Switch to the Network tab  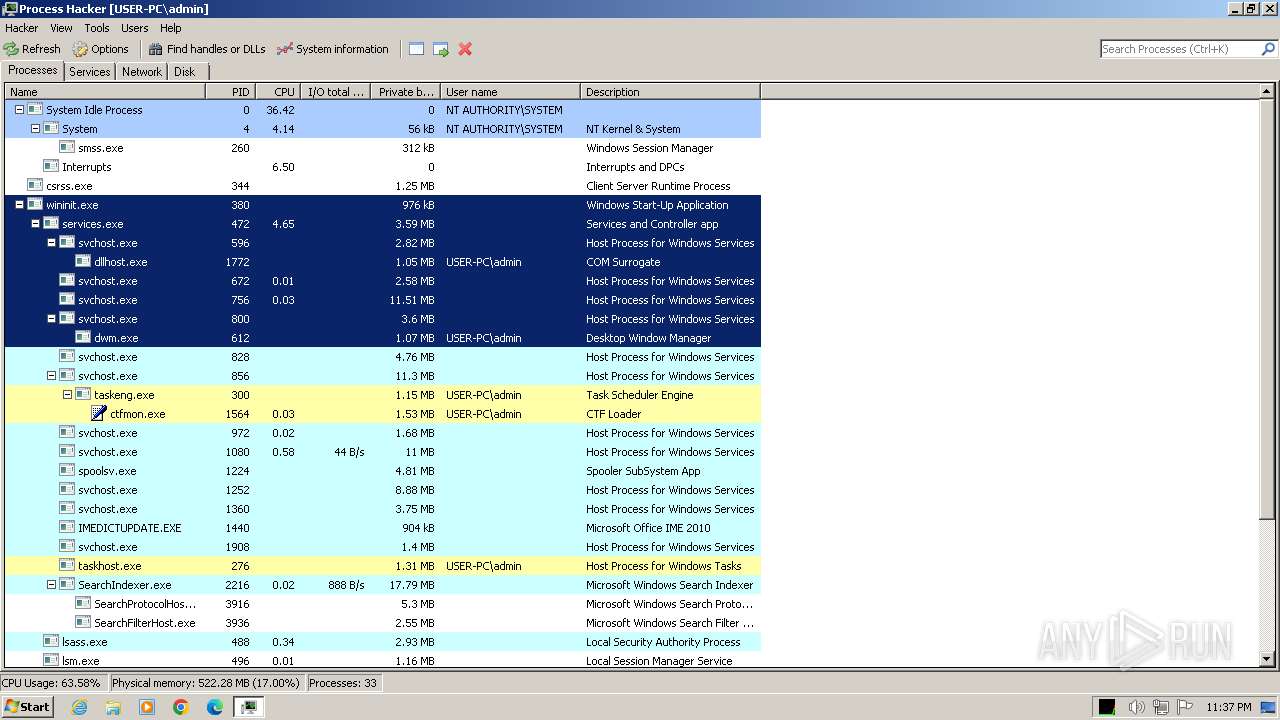[142, 72]
